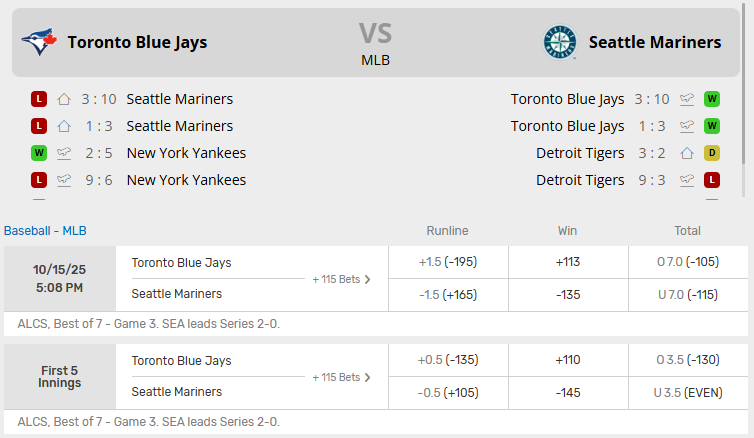Image resolution: width=754 pixels, height=438 pixels.
Task: Select Mariners -1.5 (+165) runline odds
Action: 447,295
